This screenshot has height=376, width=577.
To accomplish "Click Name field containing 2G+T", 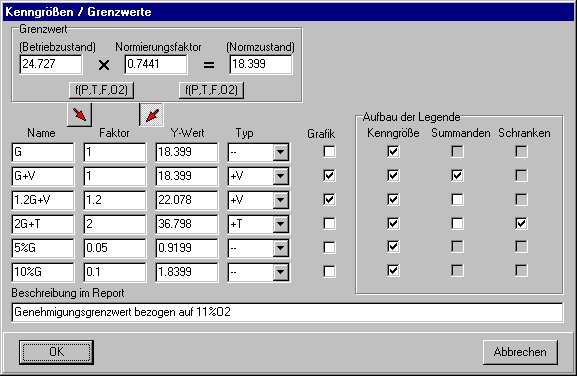I will pyautogui.click(x=43, y=224).
